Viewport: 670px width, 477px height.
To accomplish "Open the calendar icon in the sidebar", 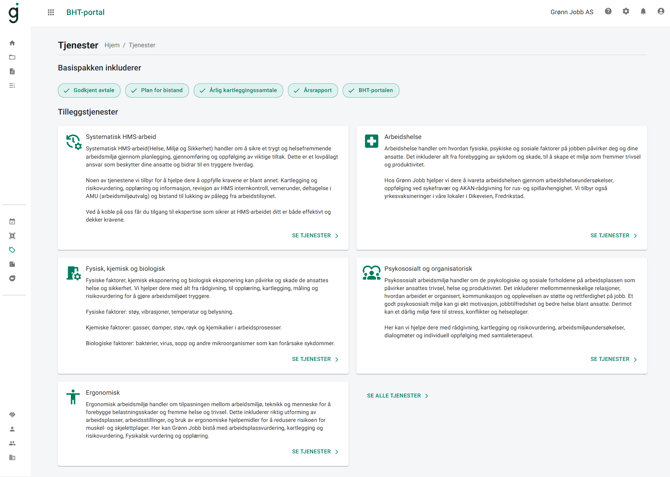I will click(12, 222).
